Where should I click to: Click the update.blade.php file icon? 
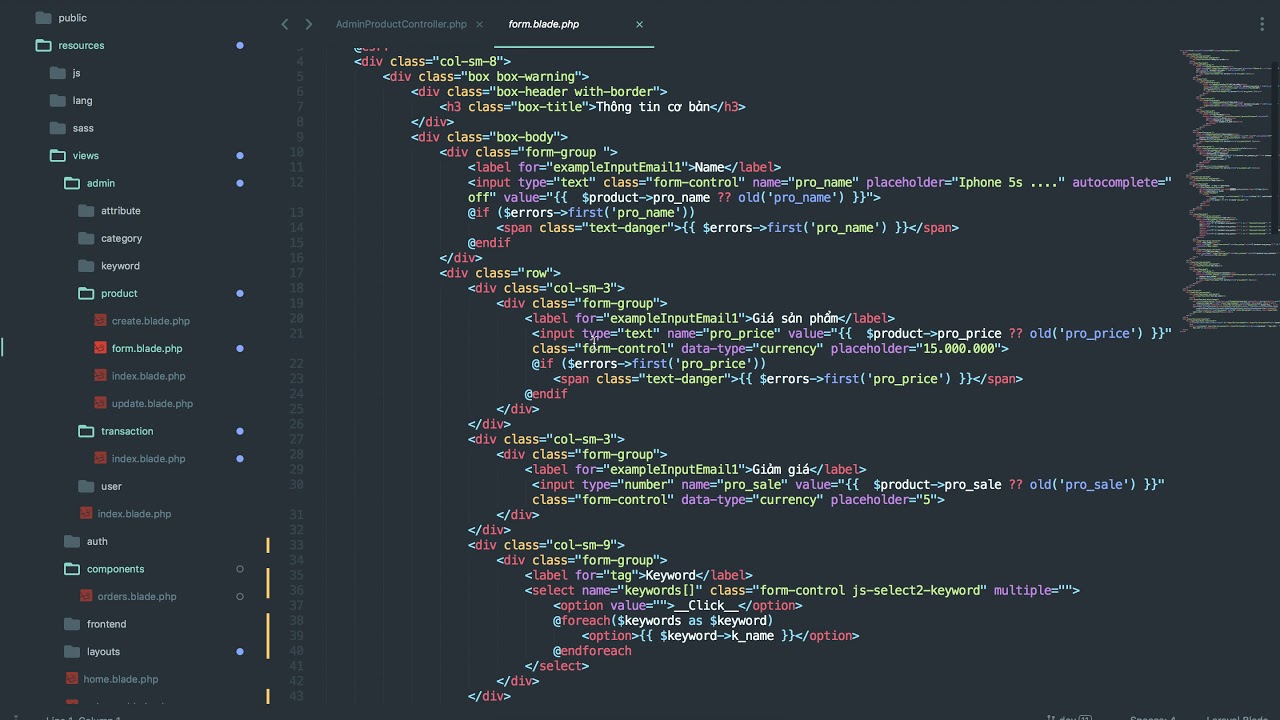(100, 403)
